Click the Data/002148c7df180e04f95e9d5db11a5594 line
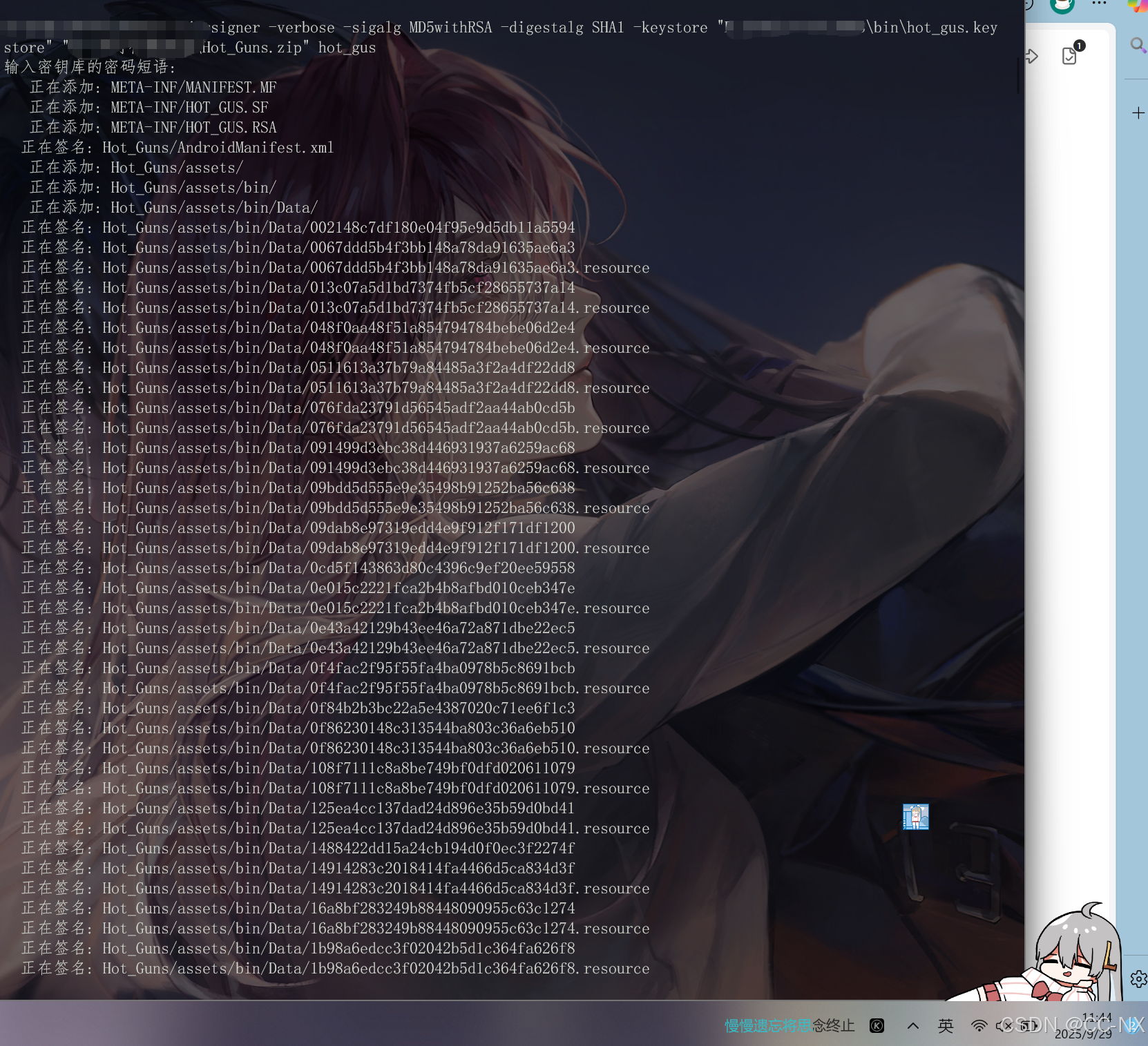1148x1046 pixels. (x=298, y=228)
